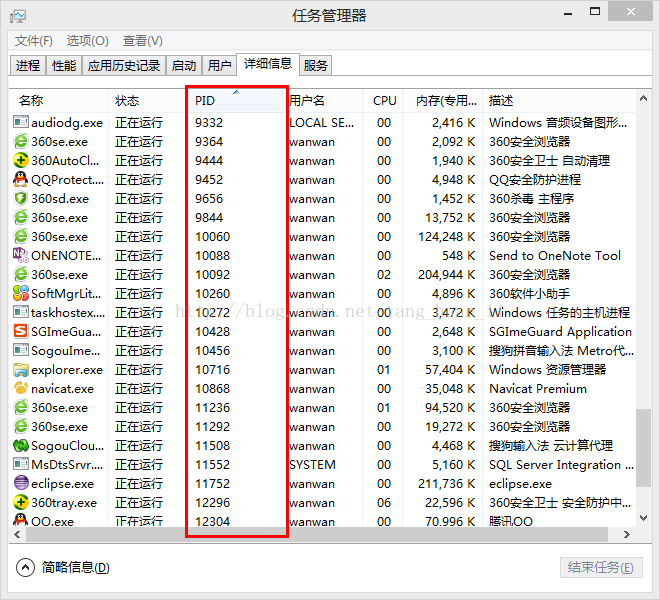Click the ONENOTE... process icon
This screenshot has width=660, height=600.
21,255
